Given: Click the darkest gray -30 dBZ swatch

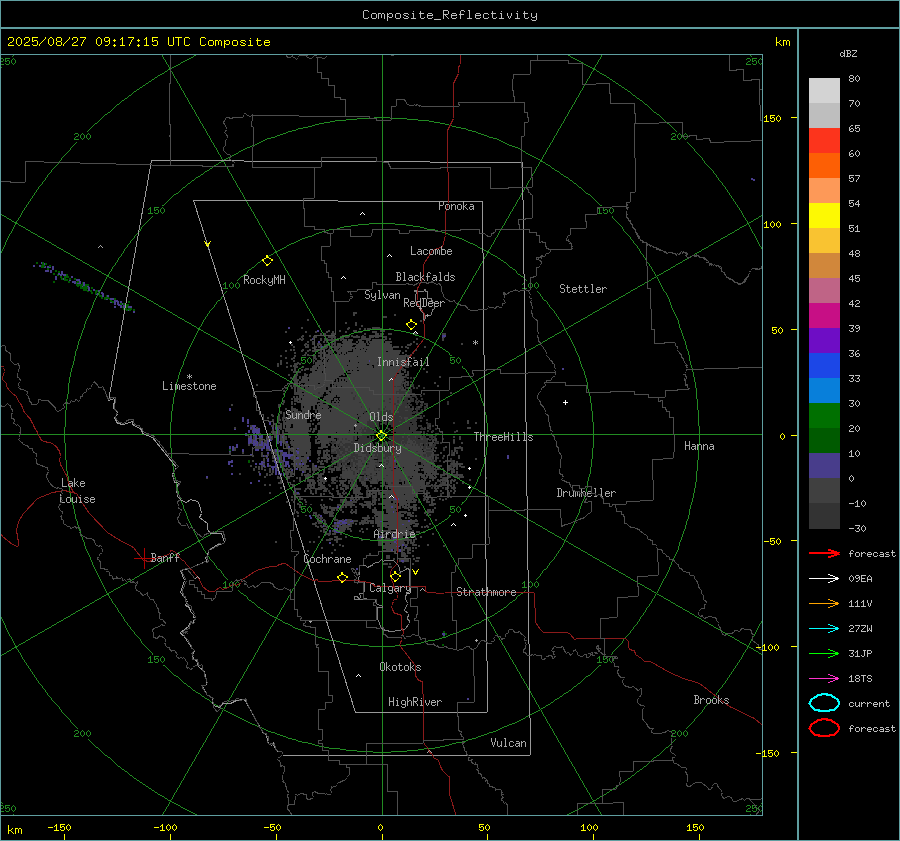Looking at the screenshot, I should tap(824, 515).
